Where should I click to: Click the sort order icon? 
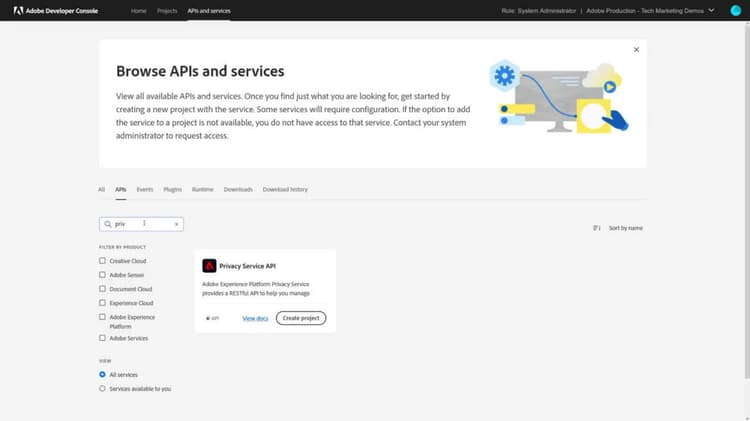point(596,228)
